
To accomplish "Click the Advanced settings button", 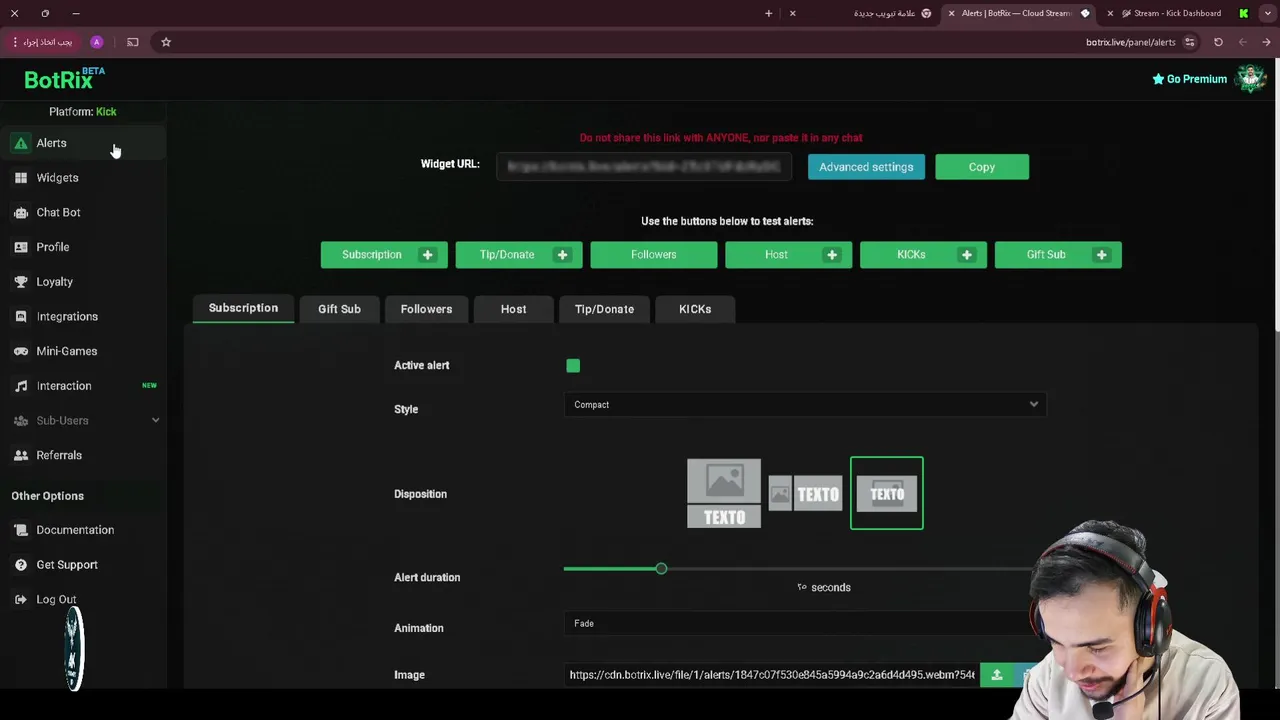I will pyautogui.click(x=866, y=167).
